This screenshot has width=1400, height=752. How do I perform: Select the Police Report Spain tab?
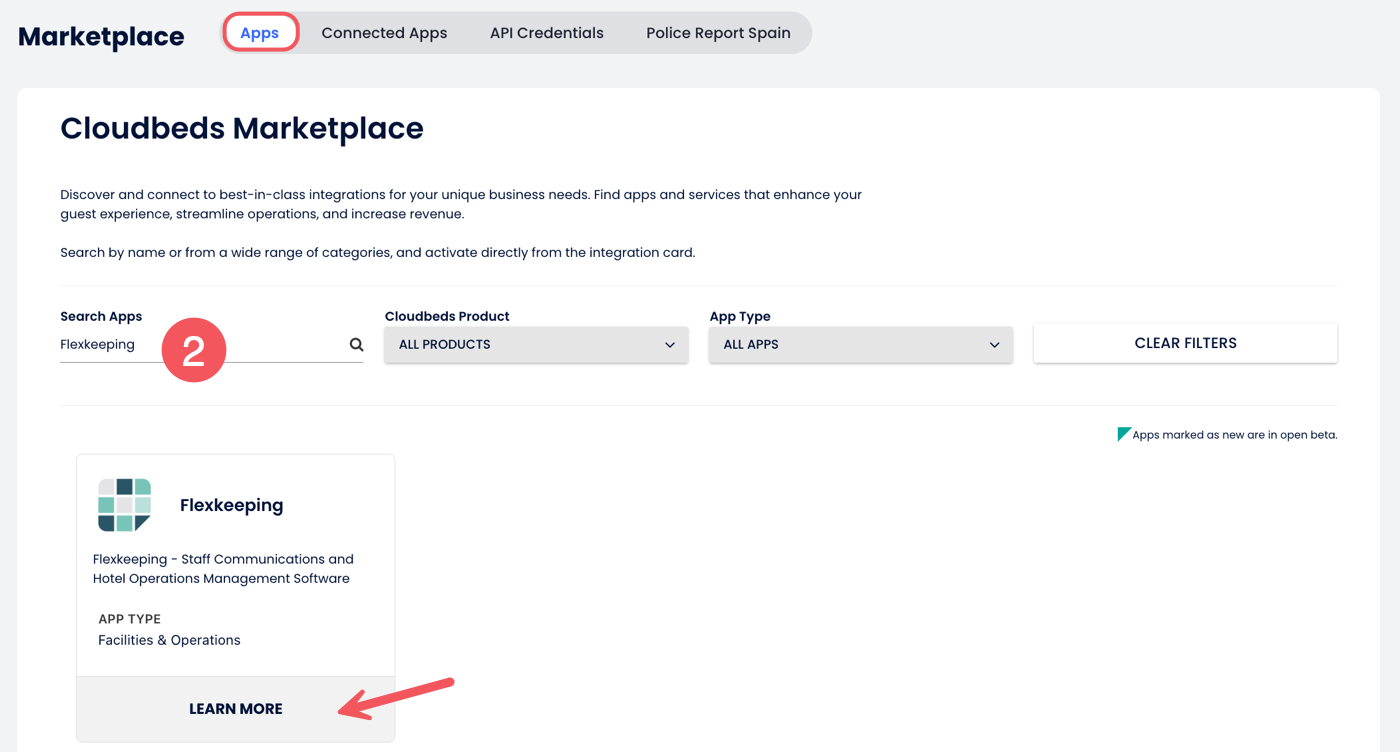[718, 33]
